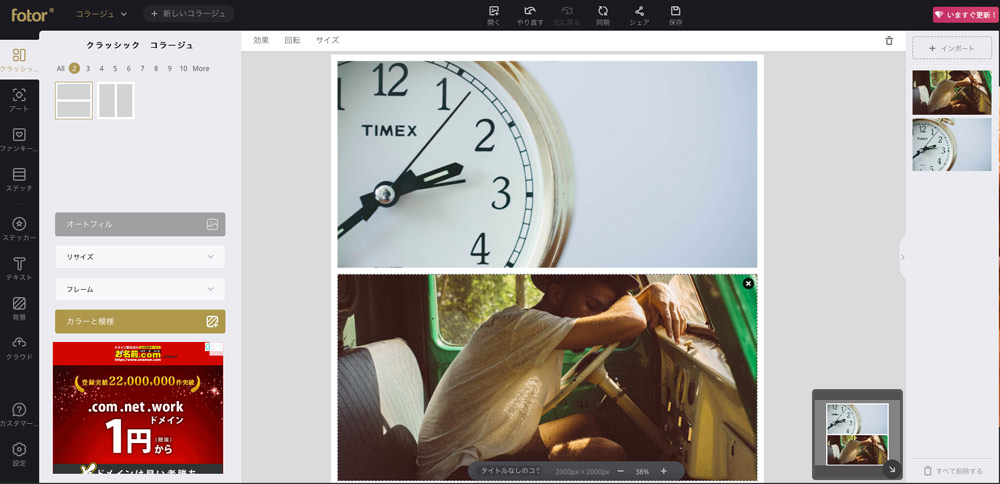Open the アート collage sidebar tab
This screenshot has width=1000, height=484.
[19, 100]
